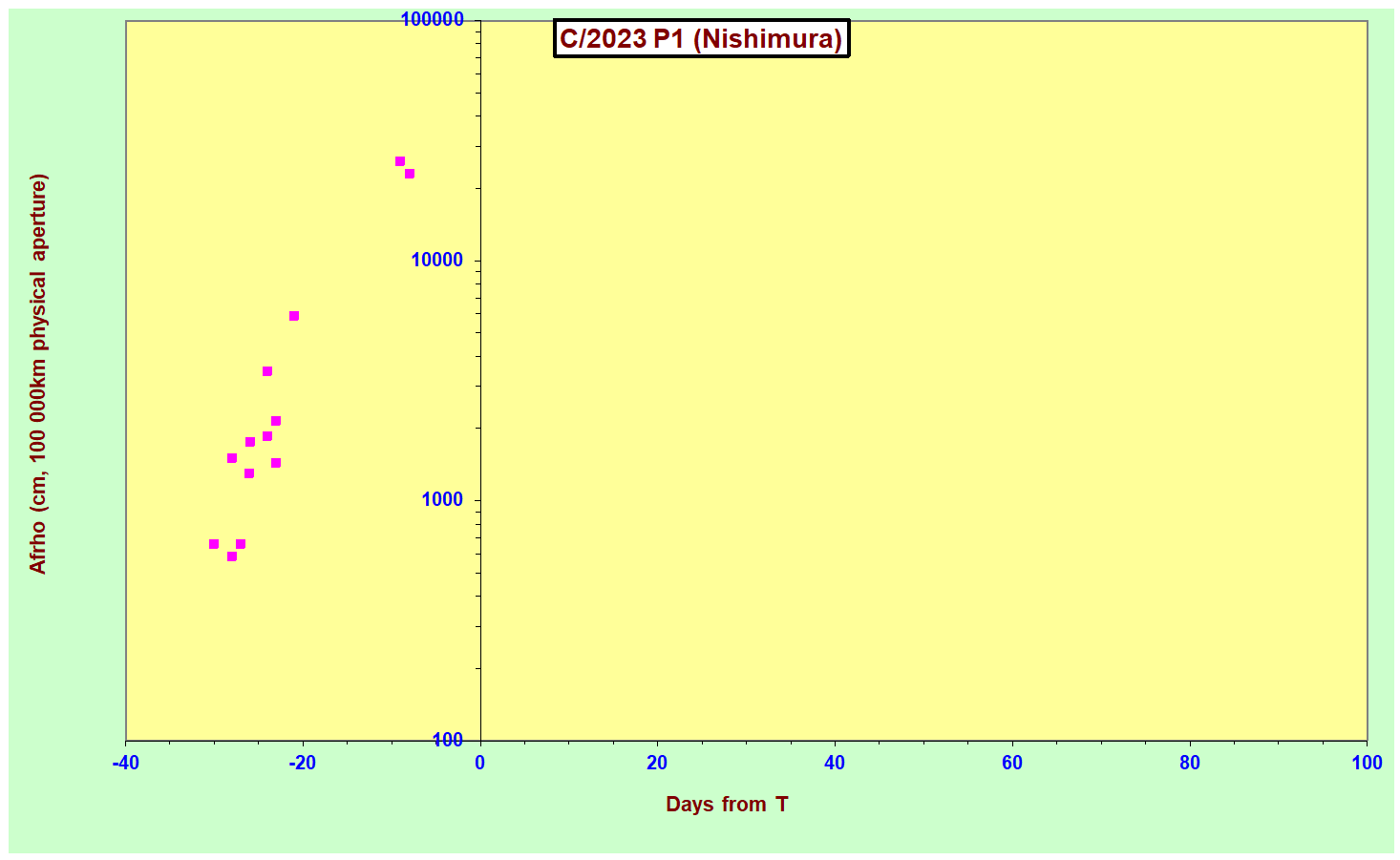Select the lone data point near Afrho 6000

click(x=294, y=316)
